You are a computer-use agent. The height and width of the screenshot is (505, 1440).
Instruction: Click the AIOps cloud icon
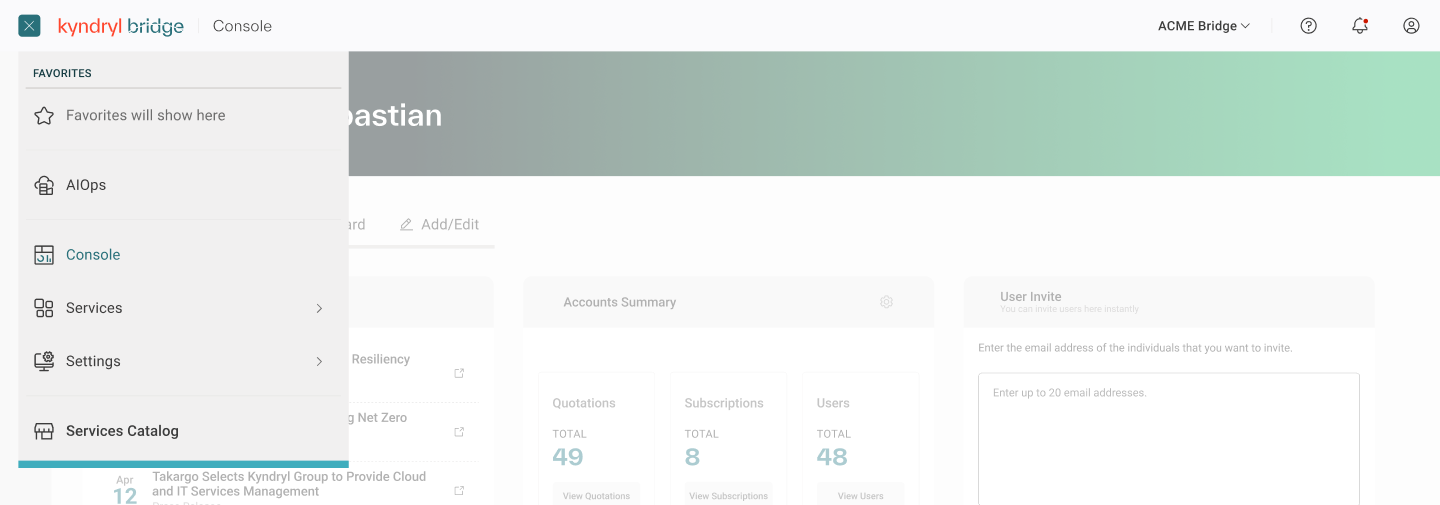[x=44, y=185]
